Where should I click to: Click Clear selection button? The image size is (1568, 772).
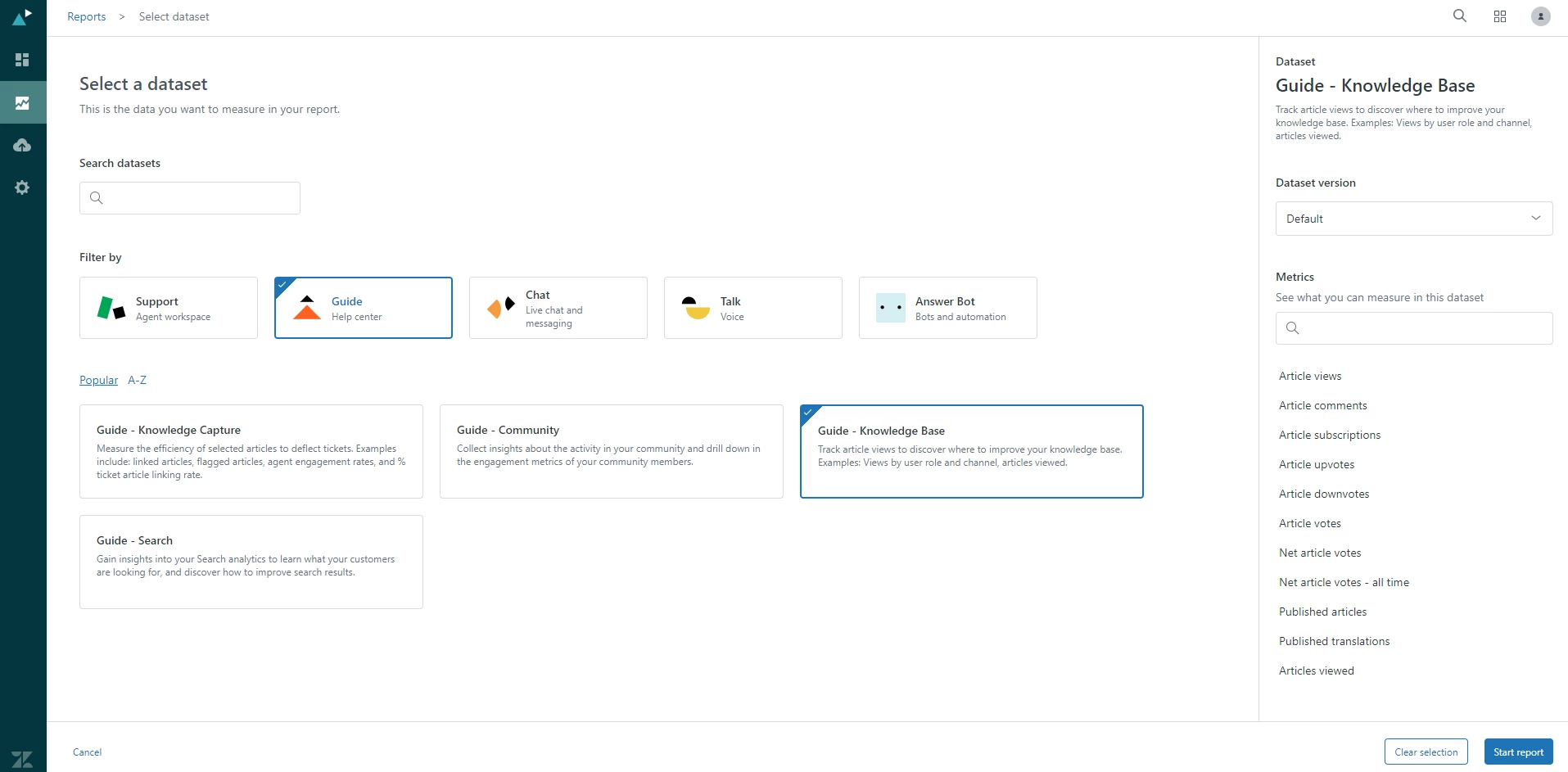click(x=1426, y=752)
